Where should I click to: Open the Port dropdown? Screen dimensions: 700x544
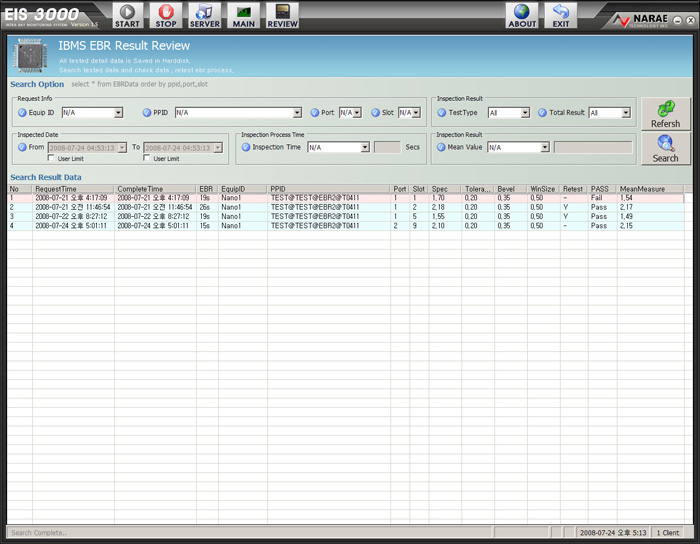point(357,113)
